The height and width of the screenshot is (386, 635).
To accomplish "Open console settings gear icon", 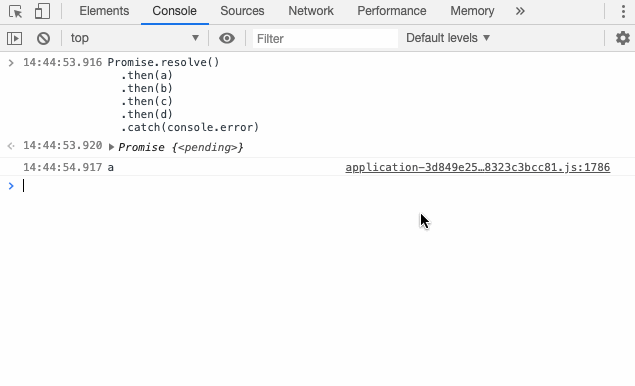I will point(623,38).
